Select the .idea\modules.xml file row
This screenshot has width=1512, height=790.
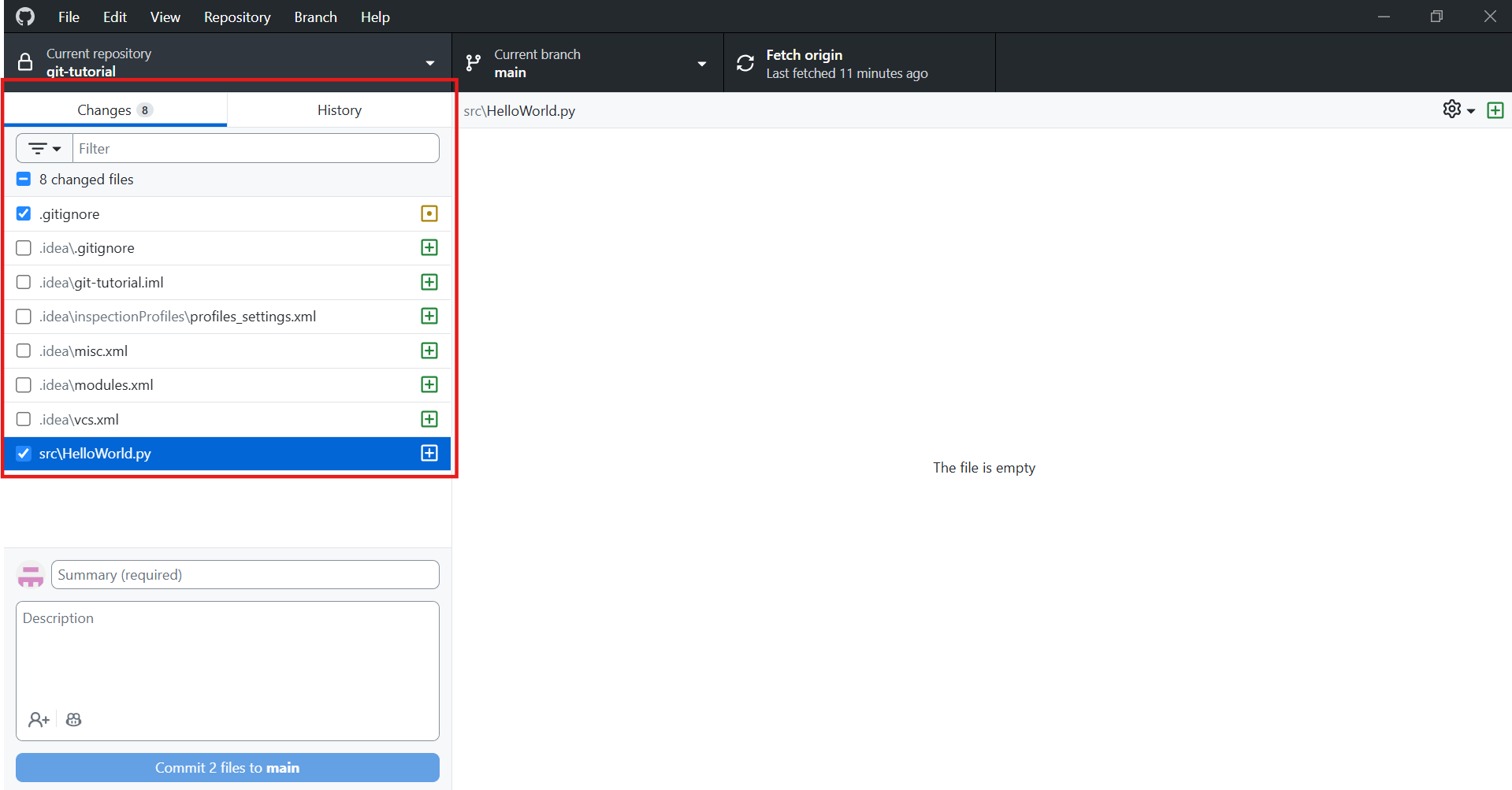(x=221, y=385)
